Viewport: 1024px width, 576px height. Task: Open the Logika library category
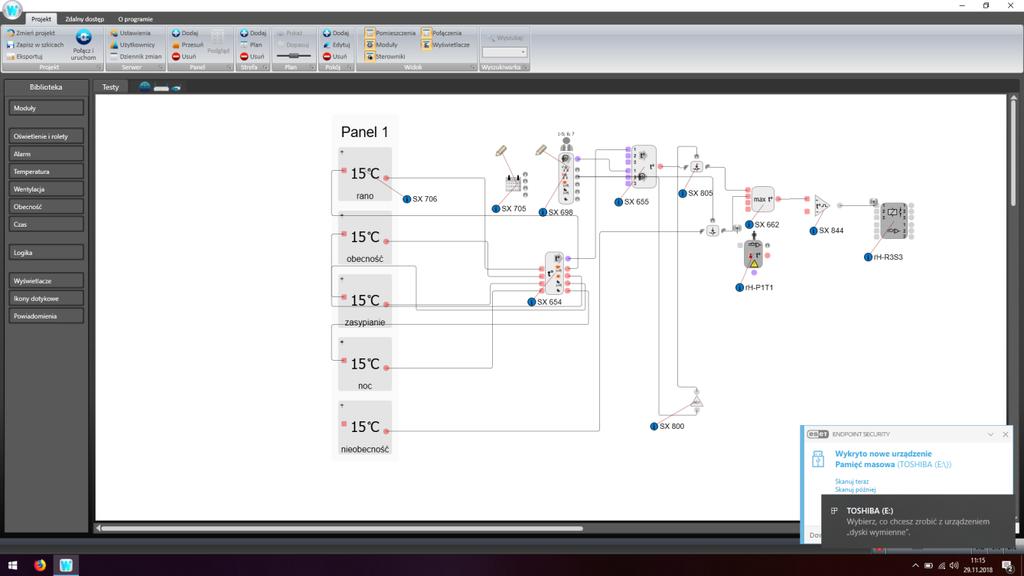tap(46, 252)
